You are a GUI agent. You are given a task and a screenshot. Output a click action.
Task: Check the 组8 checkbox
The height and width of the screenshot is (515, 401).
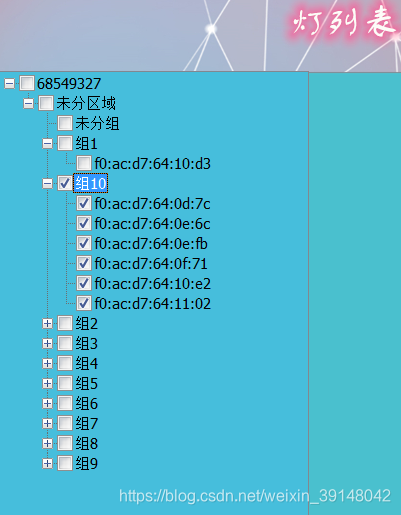coord(65,443)
